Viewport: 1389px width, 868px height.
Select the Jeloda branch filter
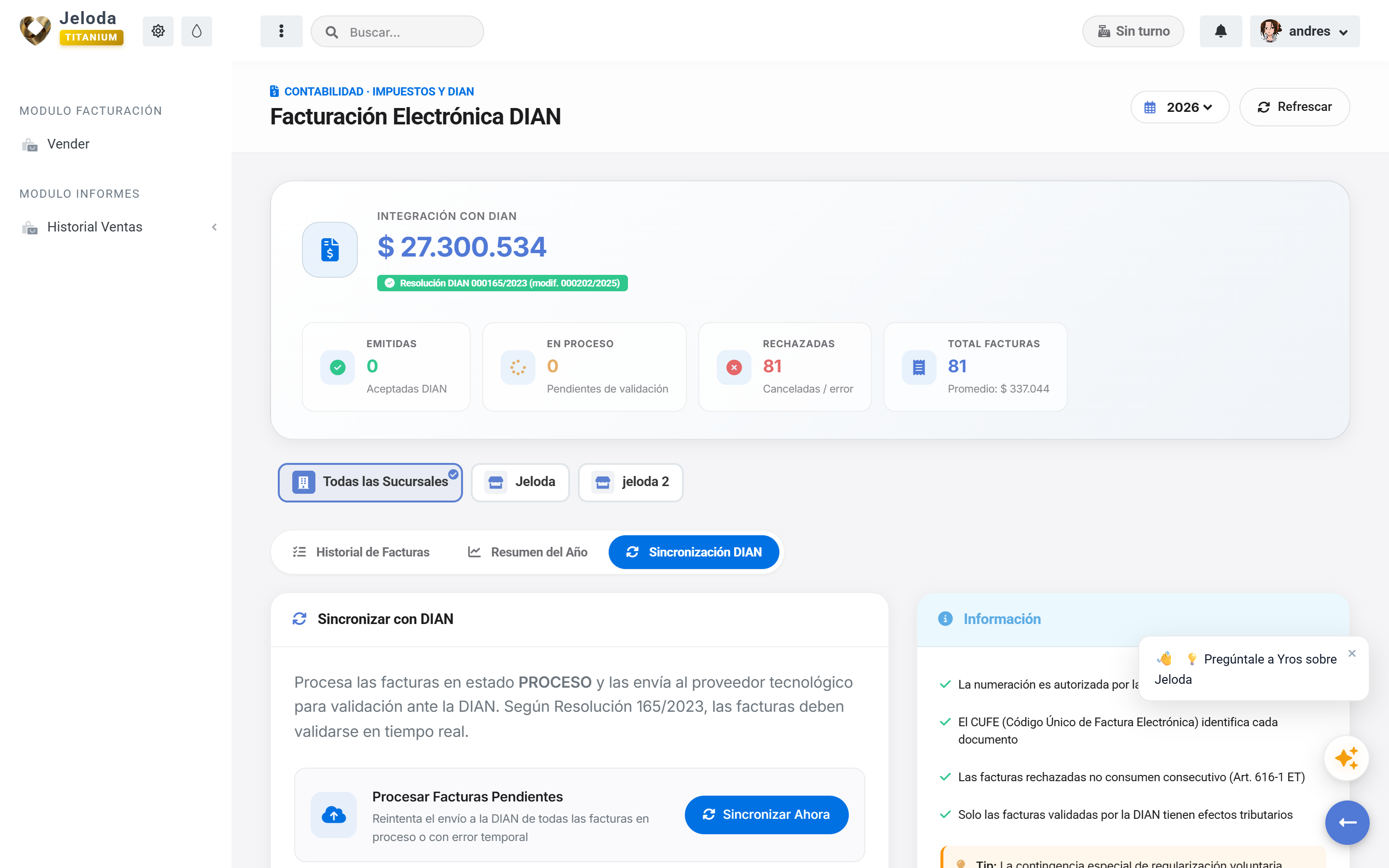pyautogui.click(x=520, y=482)
